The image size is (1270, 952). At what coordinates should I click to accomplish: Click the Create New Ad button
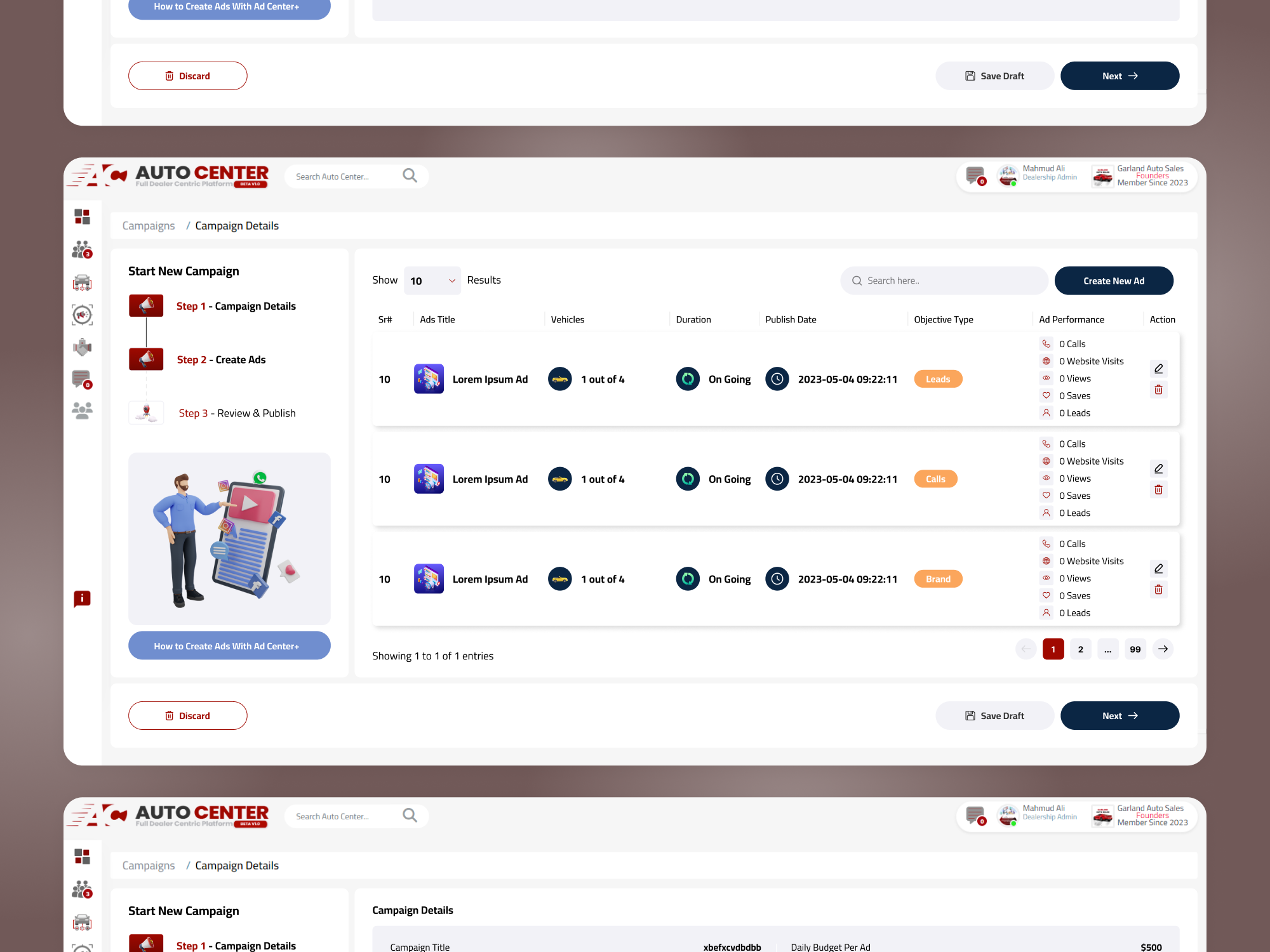(x=1113, y=281)
